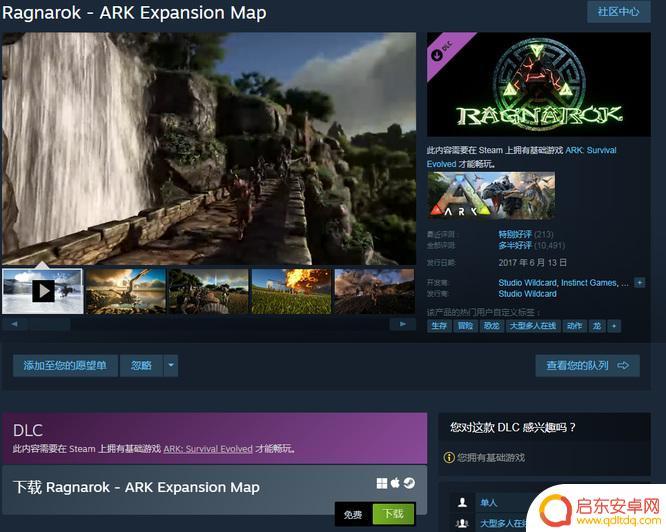Open underlined ARK: Survival Evolved link in DLC banner
666x532 pixels.
coord(208,449)
